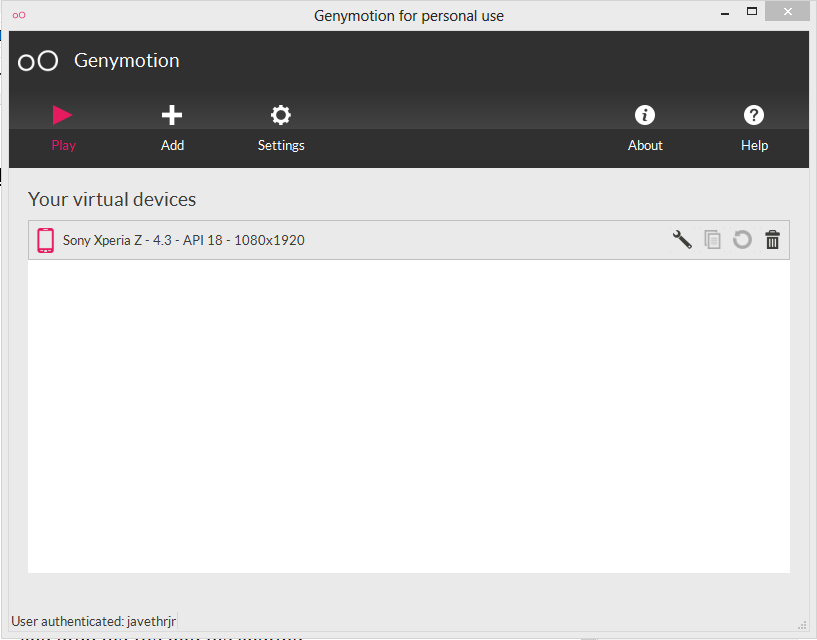Click the Settings label in toolbar
The height and width of the screenshot is (640, 817).
[281, 145]
